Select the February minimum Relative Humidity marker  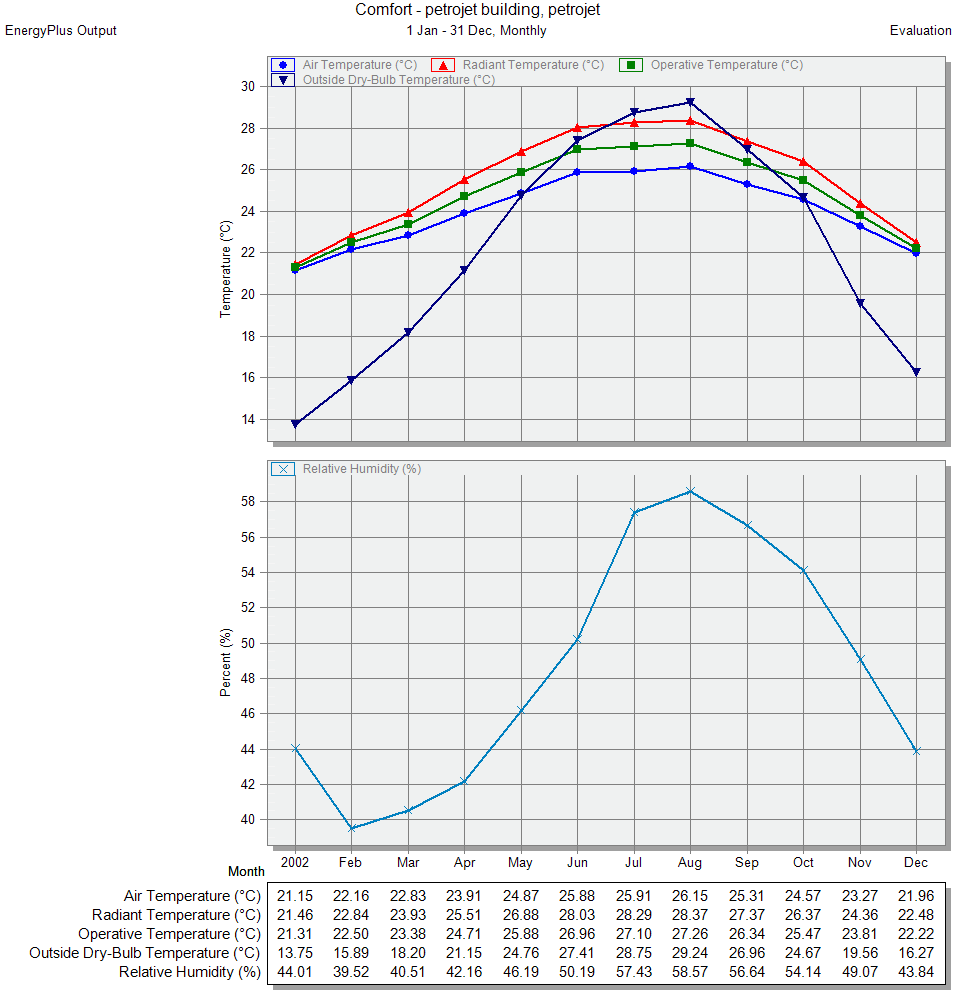point(351,828)
